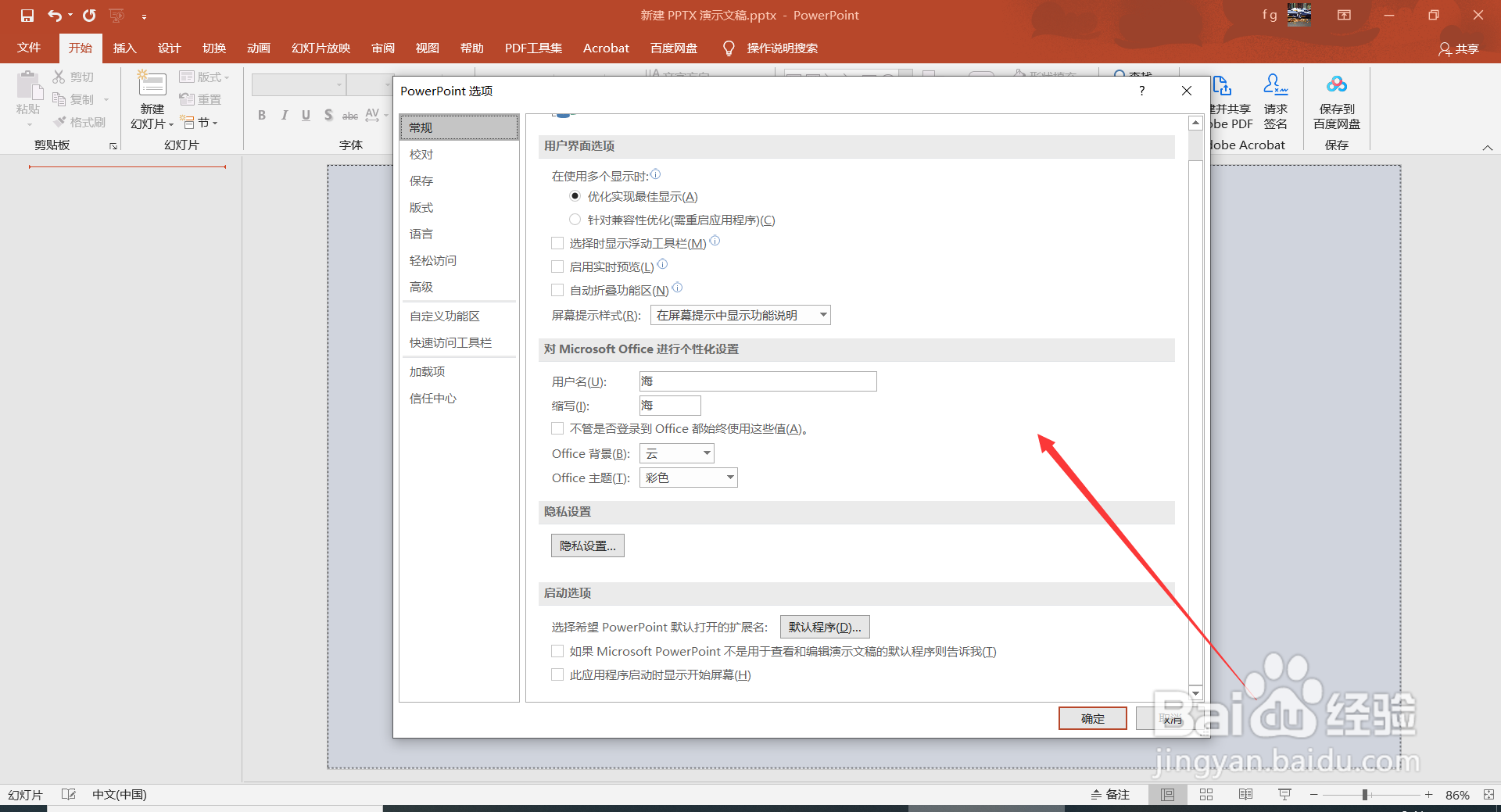The height and width of the screenshot is (812, 1501).
Task: Click the Cut scissors icon
Action: click(x=59, y=77)
